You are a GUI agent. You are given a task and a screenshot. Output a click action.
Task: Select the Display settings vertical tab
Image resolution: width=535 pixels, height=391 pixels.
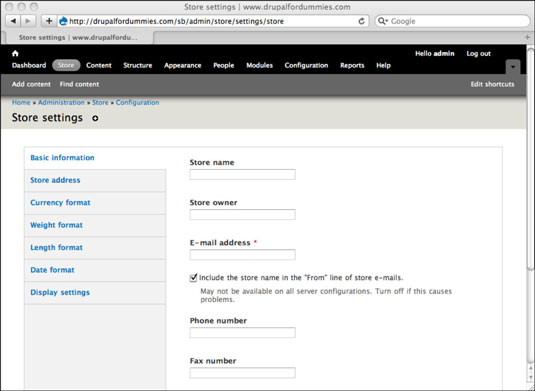click(95, 293)
